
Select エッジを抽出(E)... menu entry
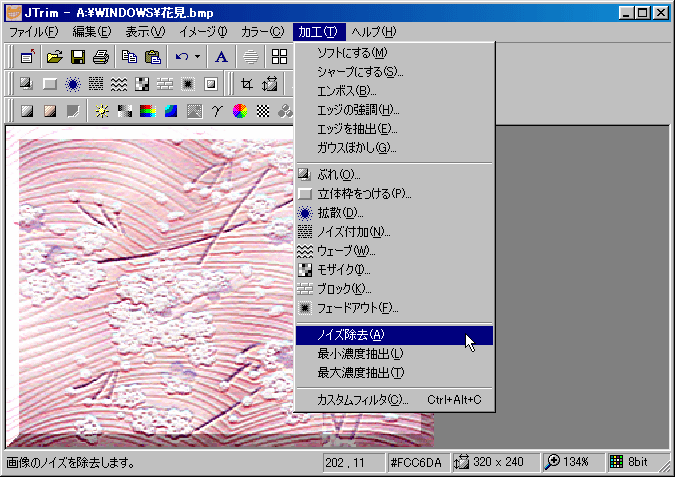(x=394, y=129)
